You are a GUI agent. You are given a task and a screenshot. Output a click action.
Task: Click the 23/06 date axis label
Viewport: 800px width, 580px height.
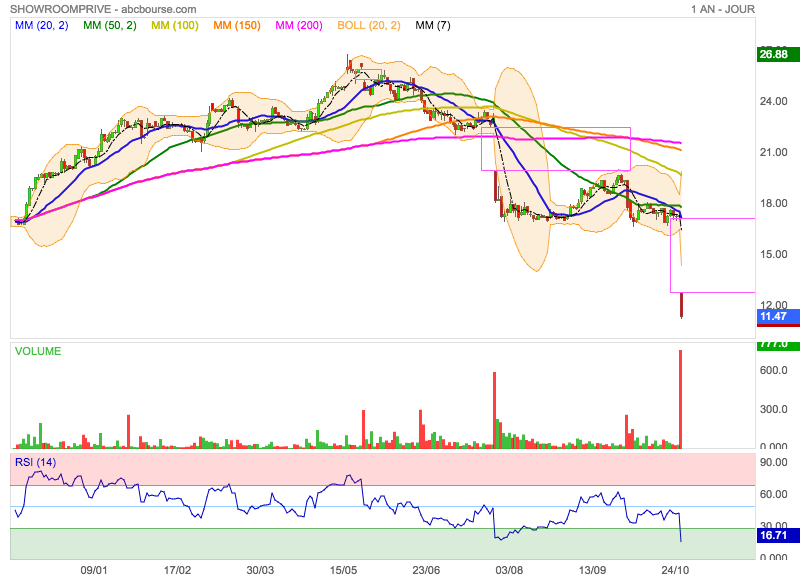click(426, 570)
